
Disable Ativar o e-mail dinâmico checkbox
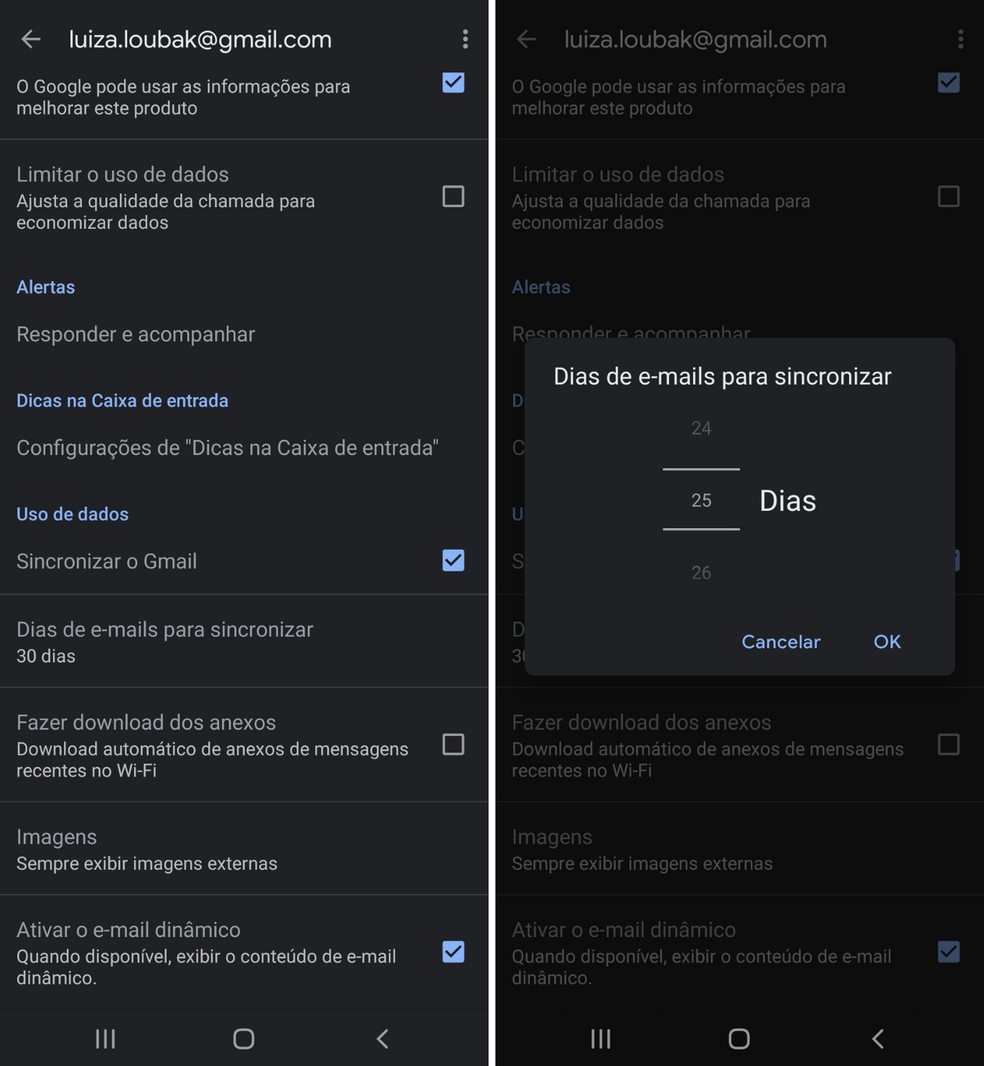453,952
